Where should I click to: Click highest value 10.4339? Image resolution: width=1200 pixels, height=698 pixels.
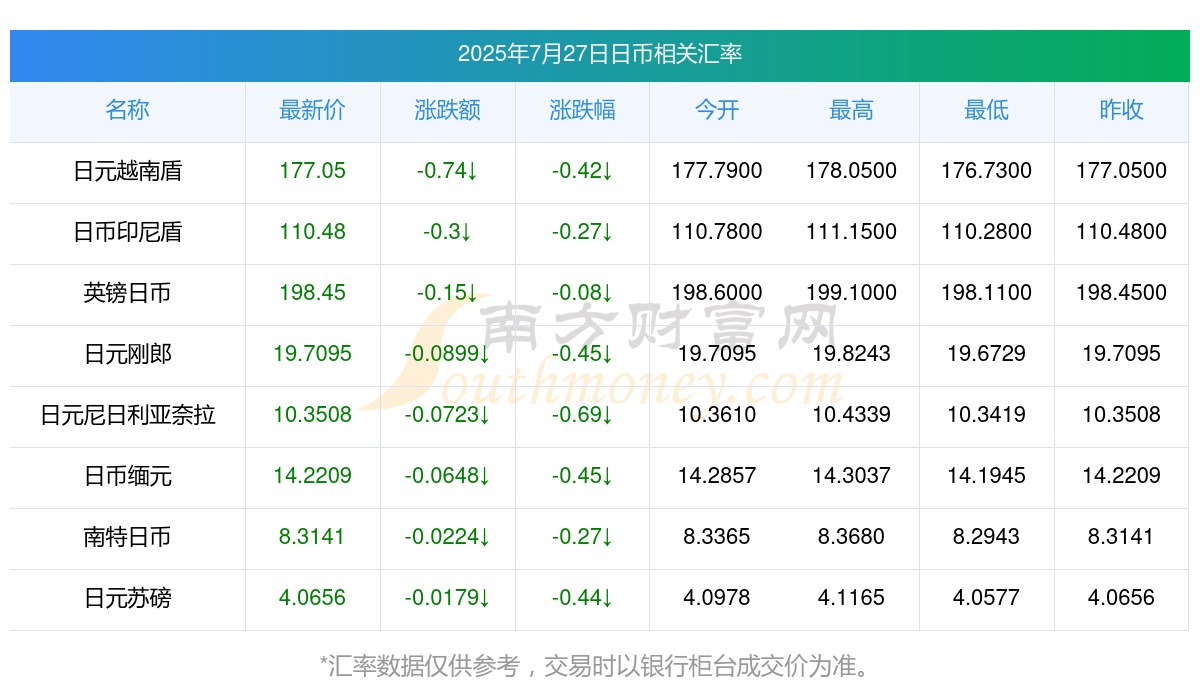coord(852,415)
